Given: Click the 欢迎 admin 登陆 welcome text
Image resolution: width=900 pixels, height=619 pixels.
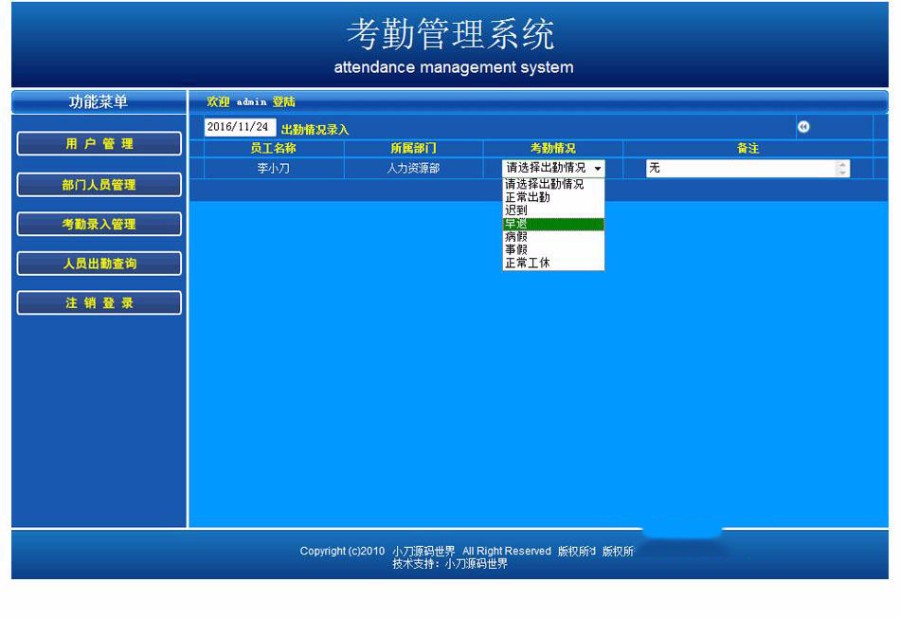Looking at the screenshot, I should point(251,102).
